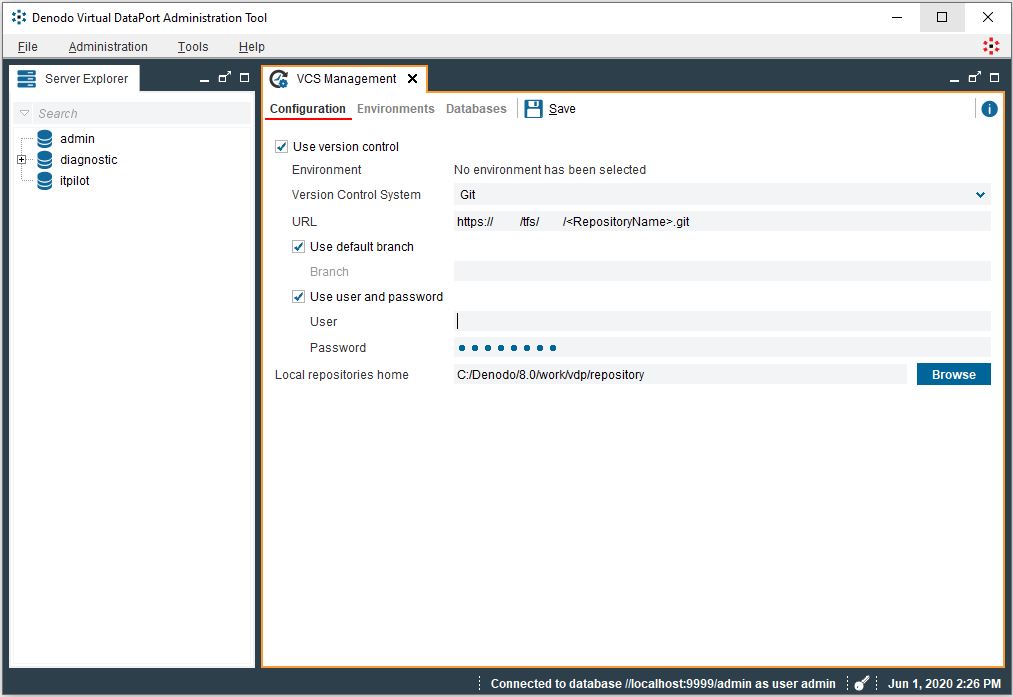Click the Save label
This screenshot has height=697, width=1013.
click(562, 109)
